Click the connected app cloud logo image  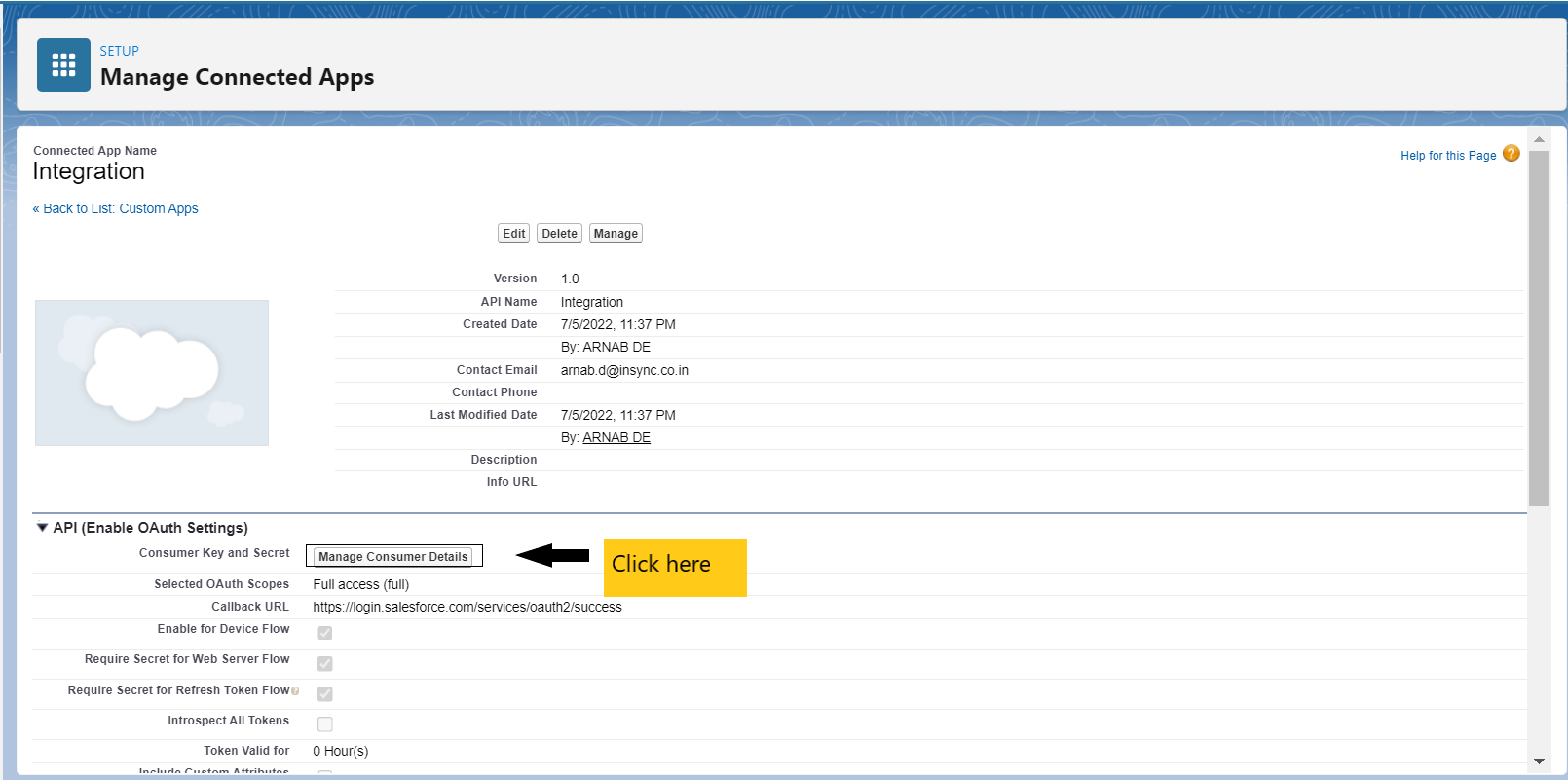152,373
